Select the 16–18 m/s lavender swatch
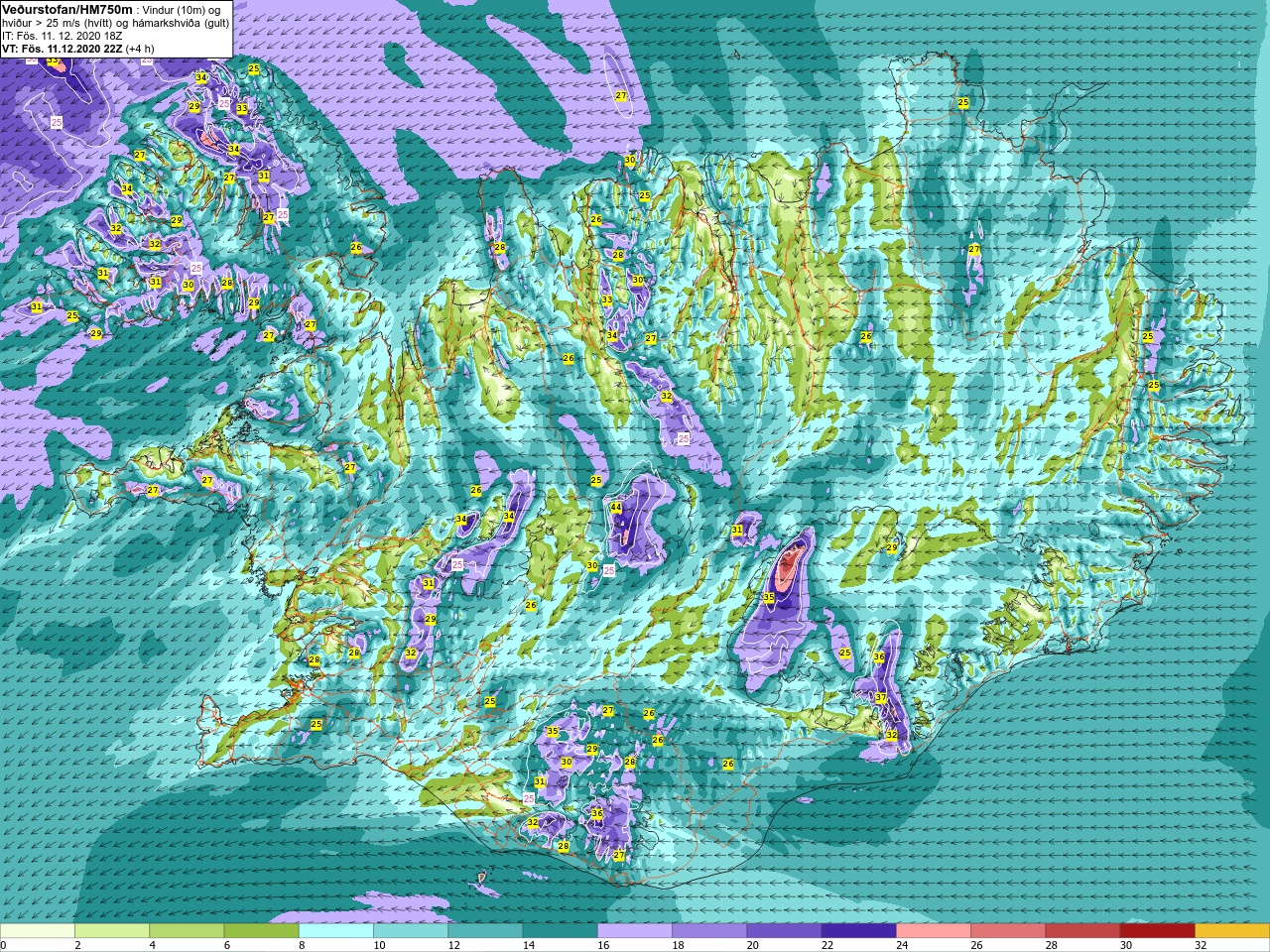 click(635, 931)
